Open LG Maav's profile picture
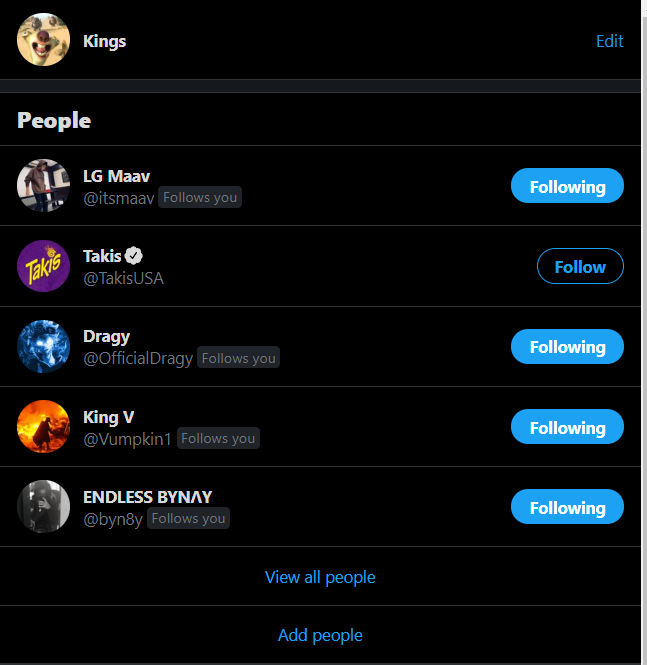 click(43, 186)
